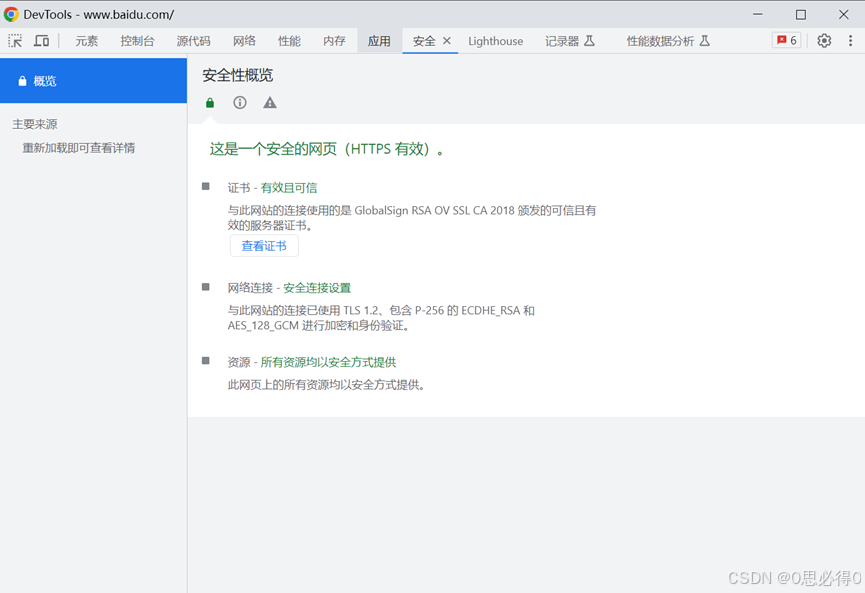Activate the inspect element picker icon
The width and height of the screenshot is (865, 593).
(x=15, y=41)
